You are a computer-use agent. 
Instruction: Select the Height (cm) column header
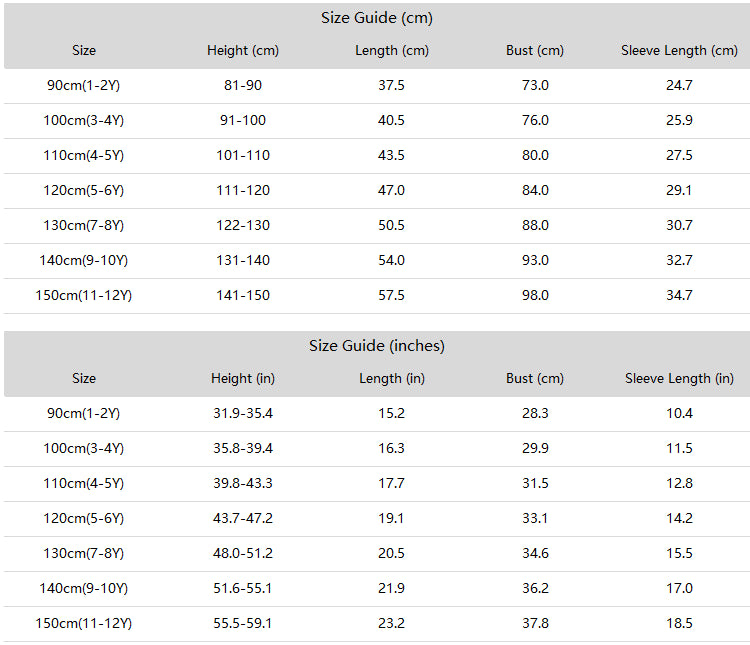243,50
